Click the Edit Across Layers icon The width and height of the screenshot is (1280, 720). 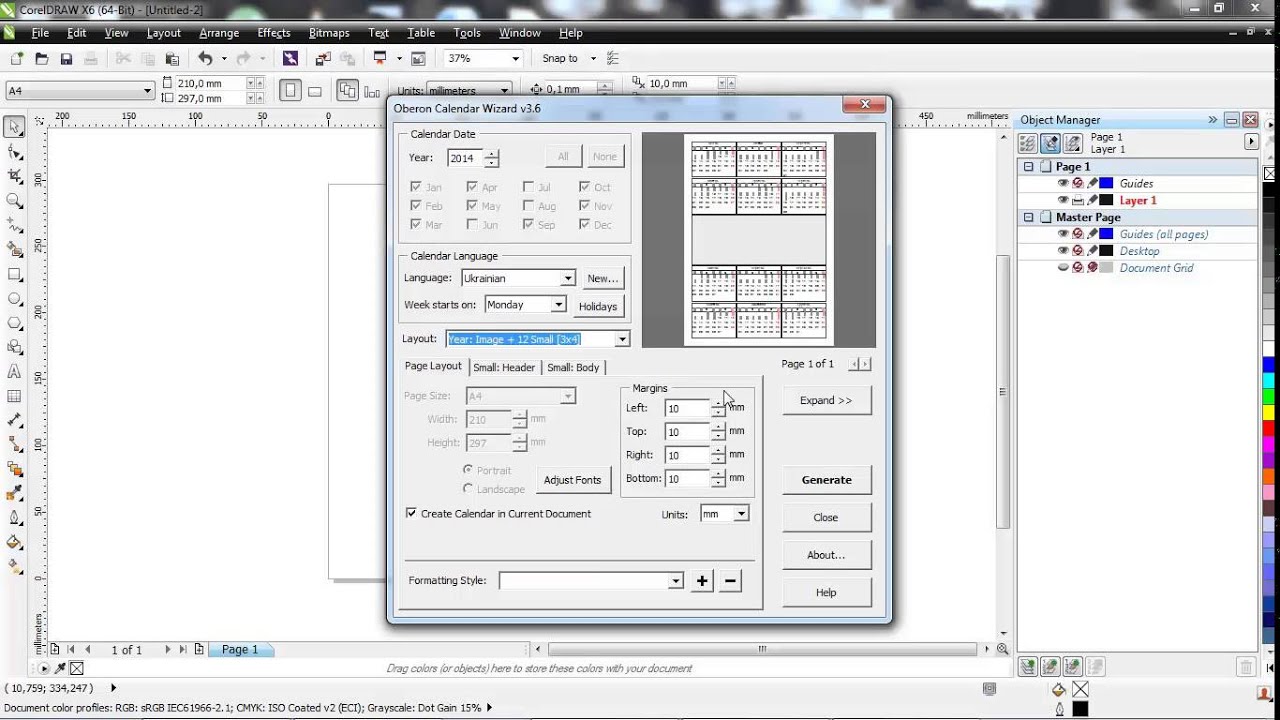click(1050, 144)
